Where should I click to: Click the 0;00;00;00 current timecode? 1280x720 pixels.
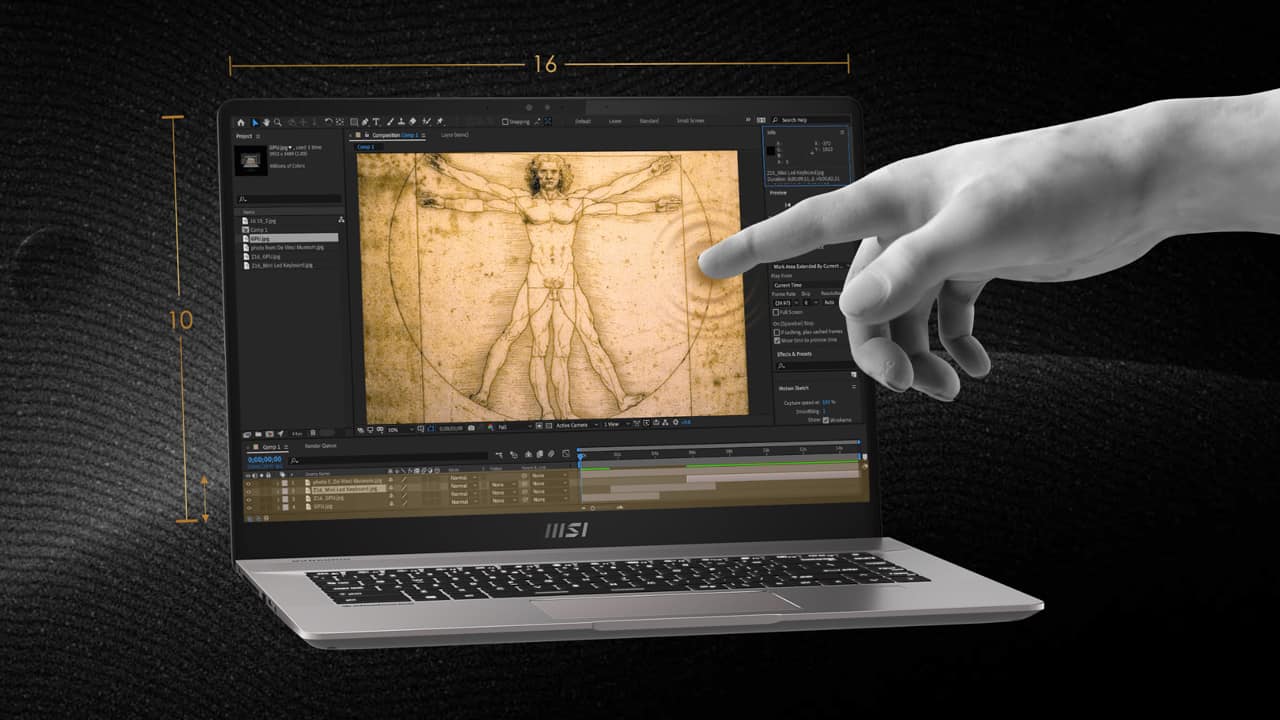point(265,459)
